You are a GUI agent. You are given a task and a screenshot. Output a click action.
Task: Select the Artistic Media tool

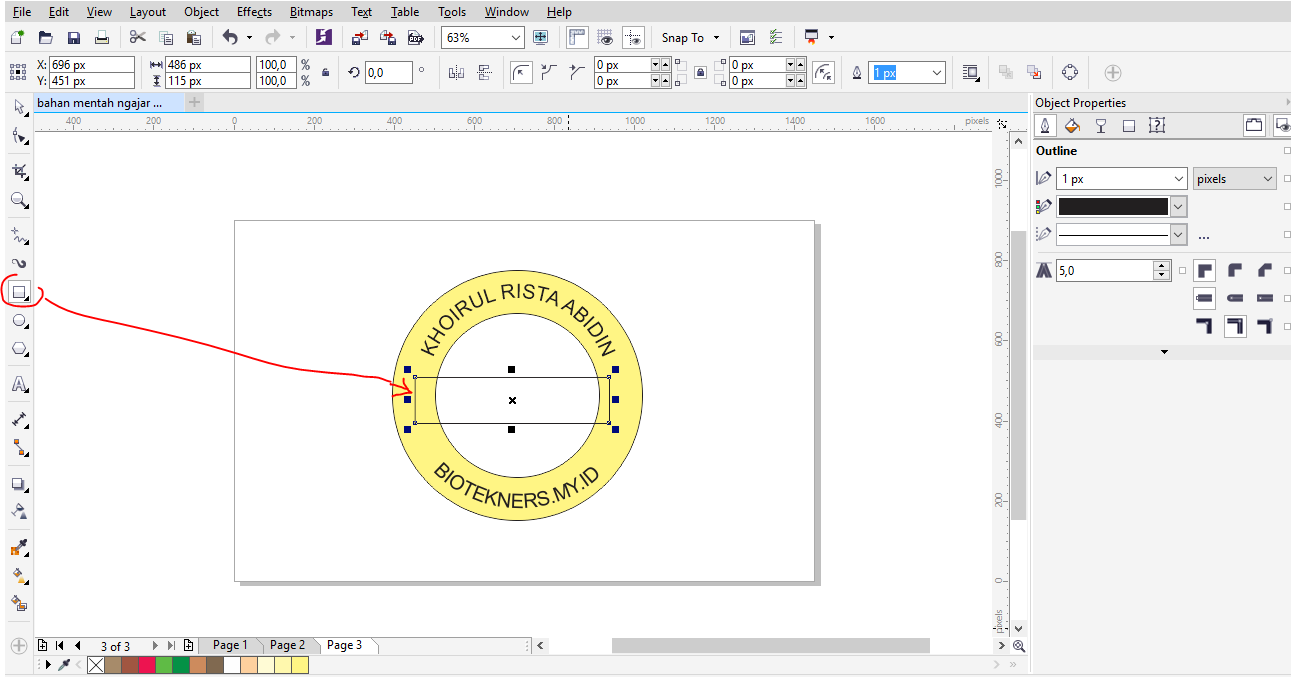tap(19, 263)
